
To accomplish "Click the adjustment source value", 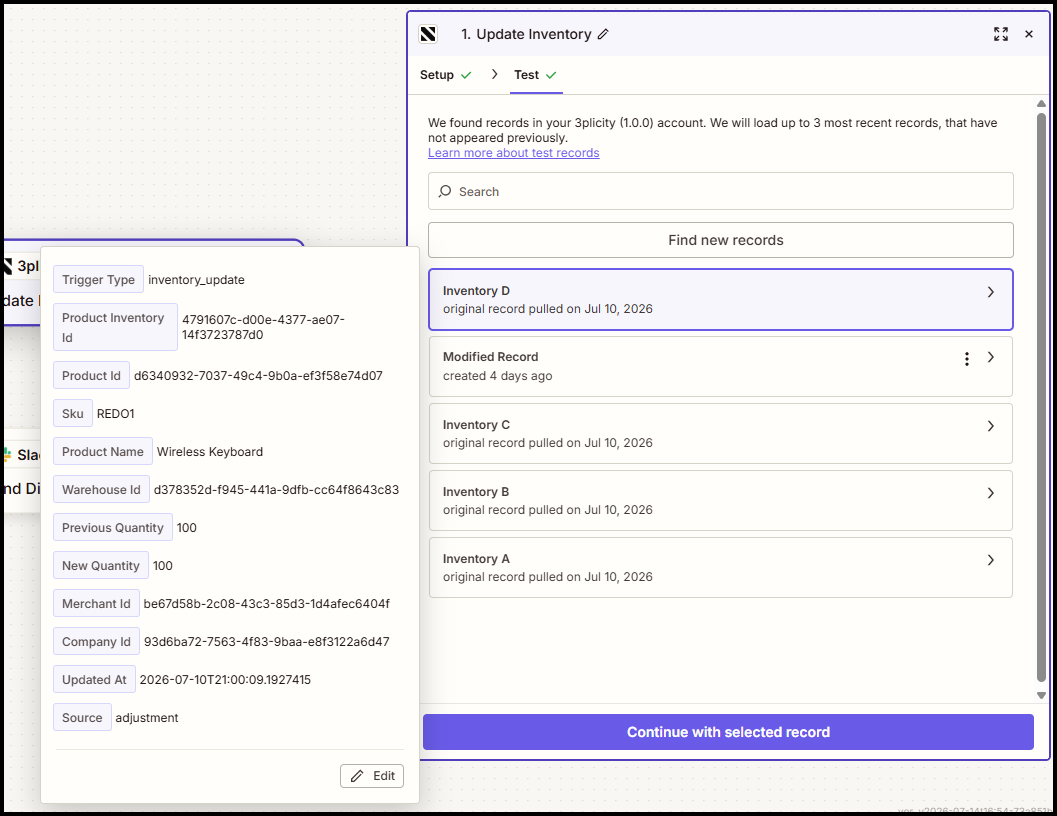I will (147, 718).
